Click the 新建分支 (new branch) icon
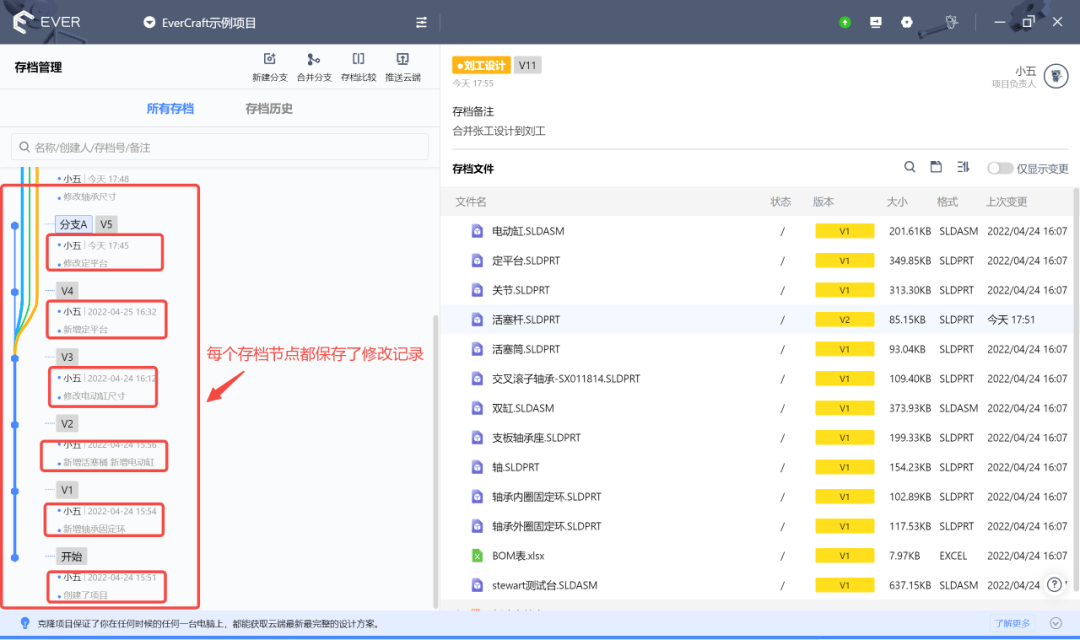This screenshot has height=640, width=1080. tap(269, 59)
